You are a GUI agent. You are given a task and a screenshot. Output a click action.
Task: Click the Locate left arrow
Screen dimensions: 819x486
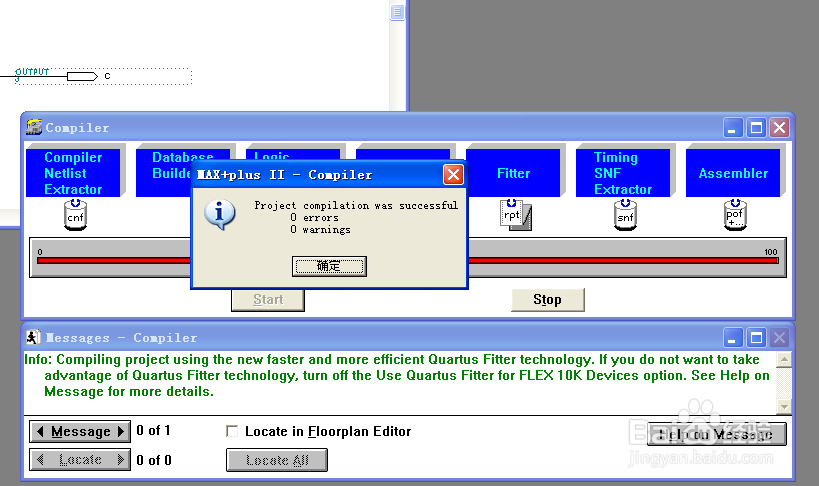click(40, 460)
